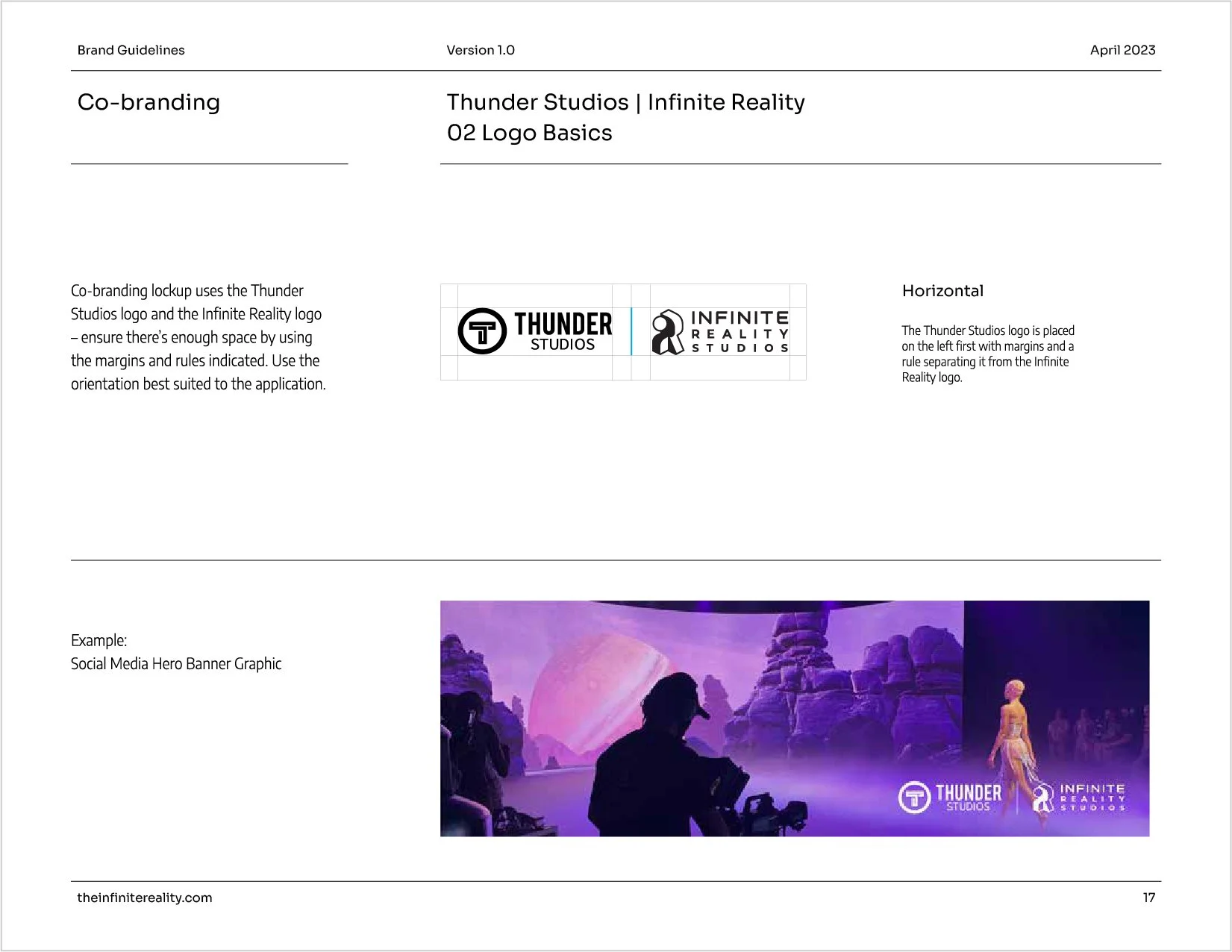The height and width of the screenshot is (952, 1232).
Task: Click the Co-branding section heading
Action: tap(148, 102)
